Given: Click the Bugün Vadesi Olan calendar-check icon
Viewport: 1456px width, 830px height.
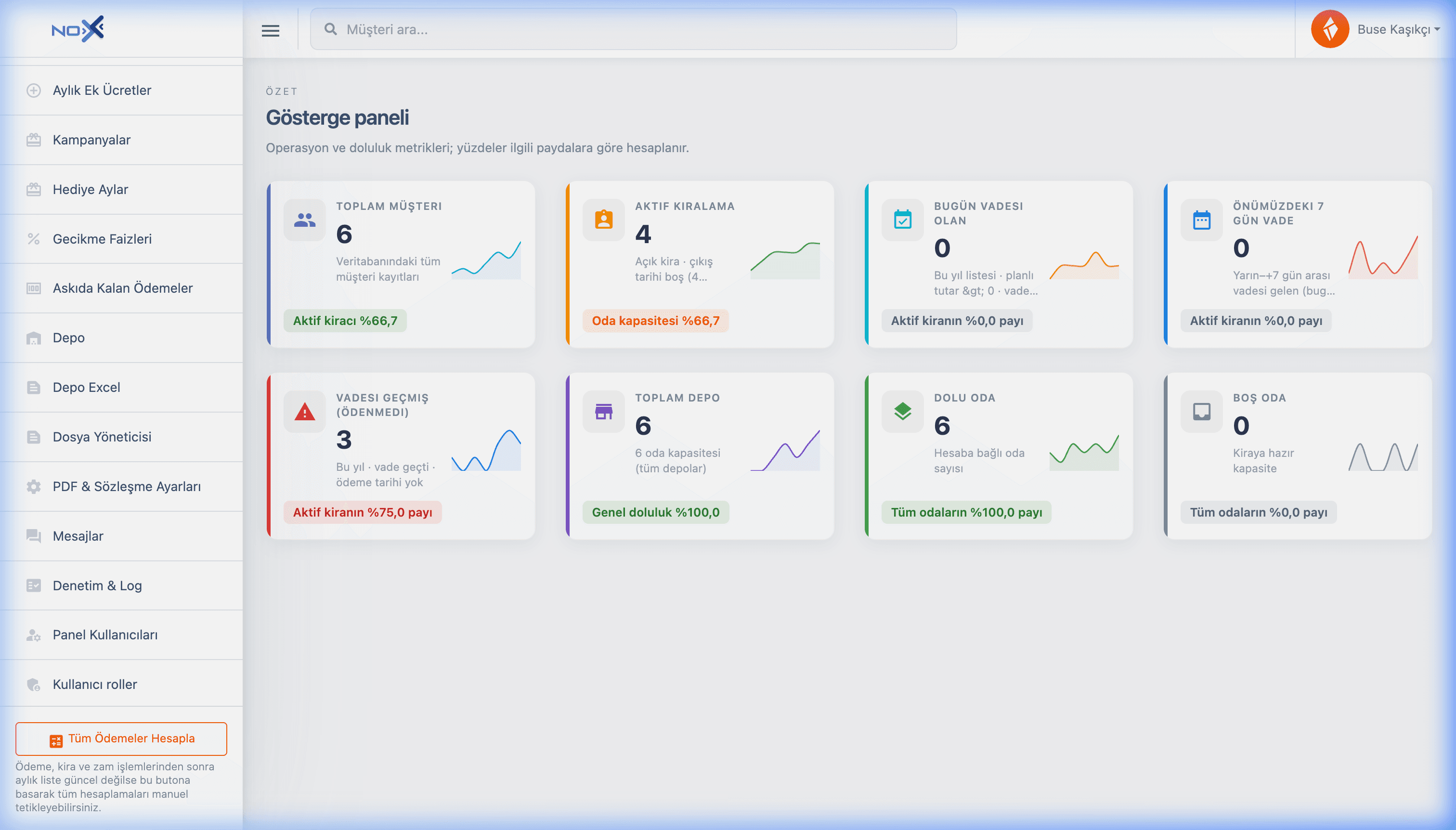Looking at the screenshot, I should pyautogui.click(x=902, y=220).
